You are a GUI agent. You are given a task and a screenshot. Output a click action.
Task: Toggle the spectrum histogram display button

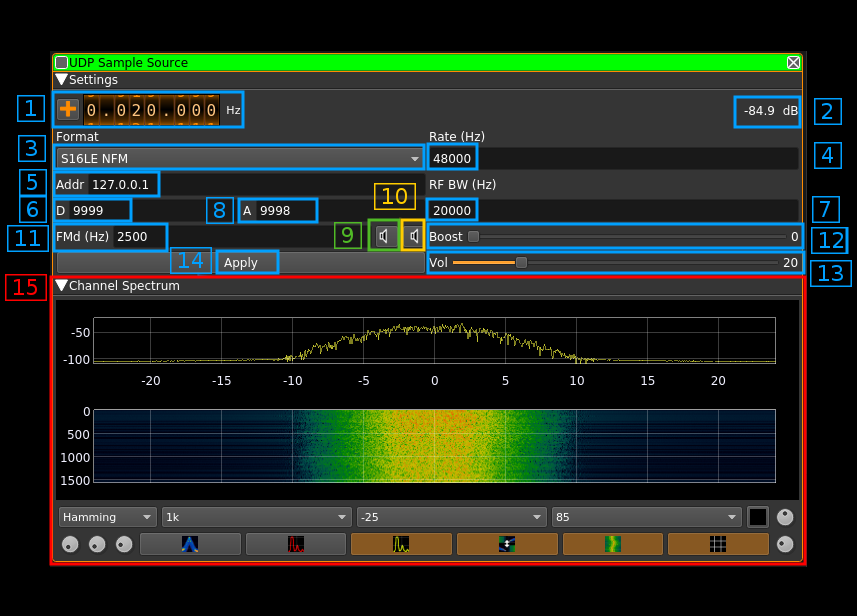[x=189, y=544]
